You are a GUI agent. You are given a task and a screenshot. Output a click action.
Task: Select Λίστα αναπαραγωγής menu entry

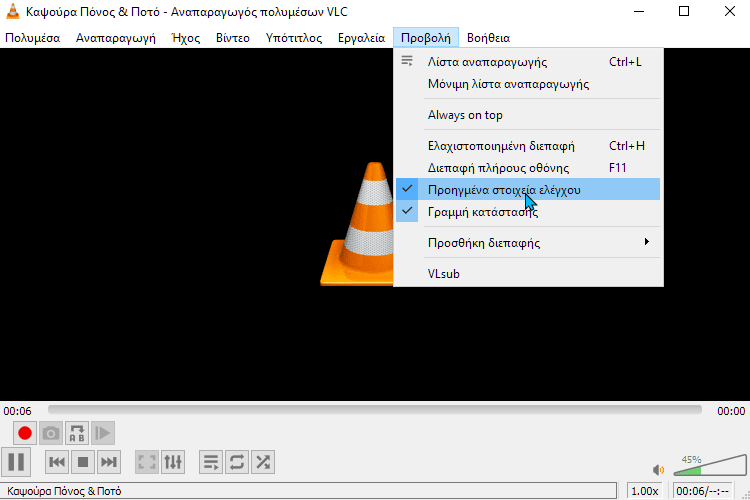tap(528, 62)
